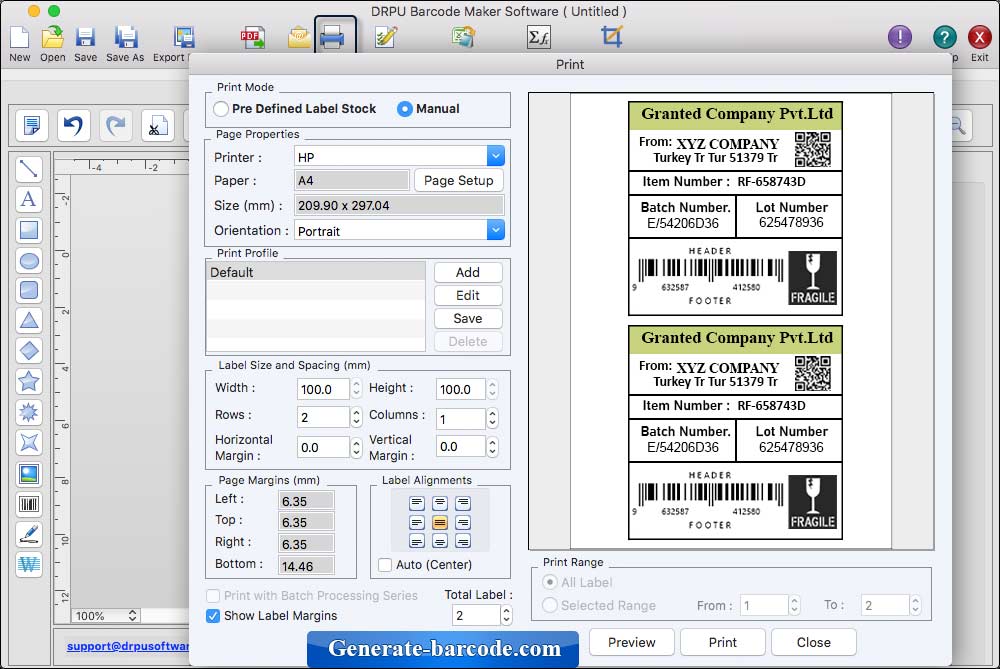This screenshot has width=1000, height=669.
Task: Adjust Total Label stepper
Action: (506, 615)
